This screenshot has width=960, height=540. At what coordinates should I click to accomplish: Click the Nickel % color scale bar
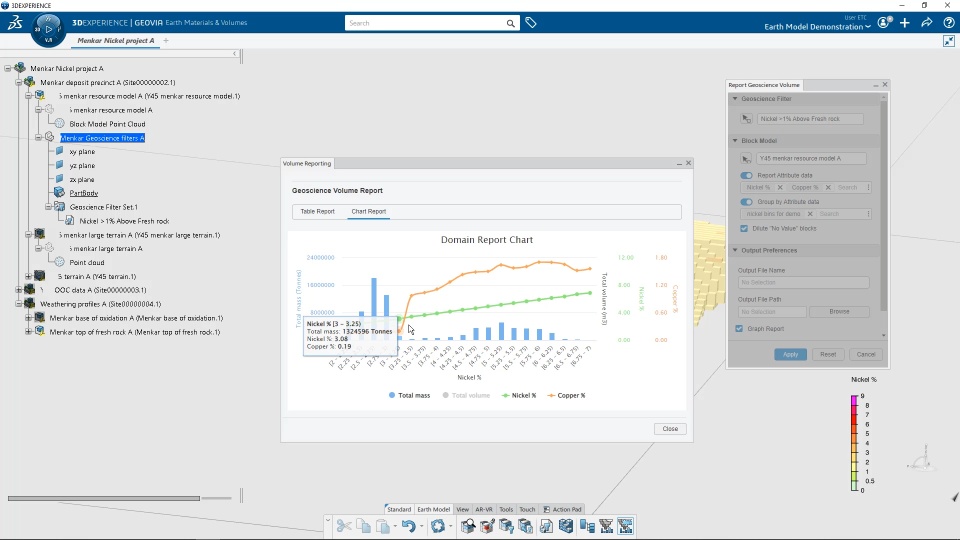click(x=853, y=443)
